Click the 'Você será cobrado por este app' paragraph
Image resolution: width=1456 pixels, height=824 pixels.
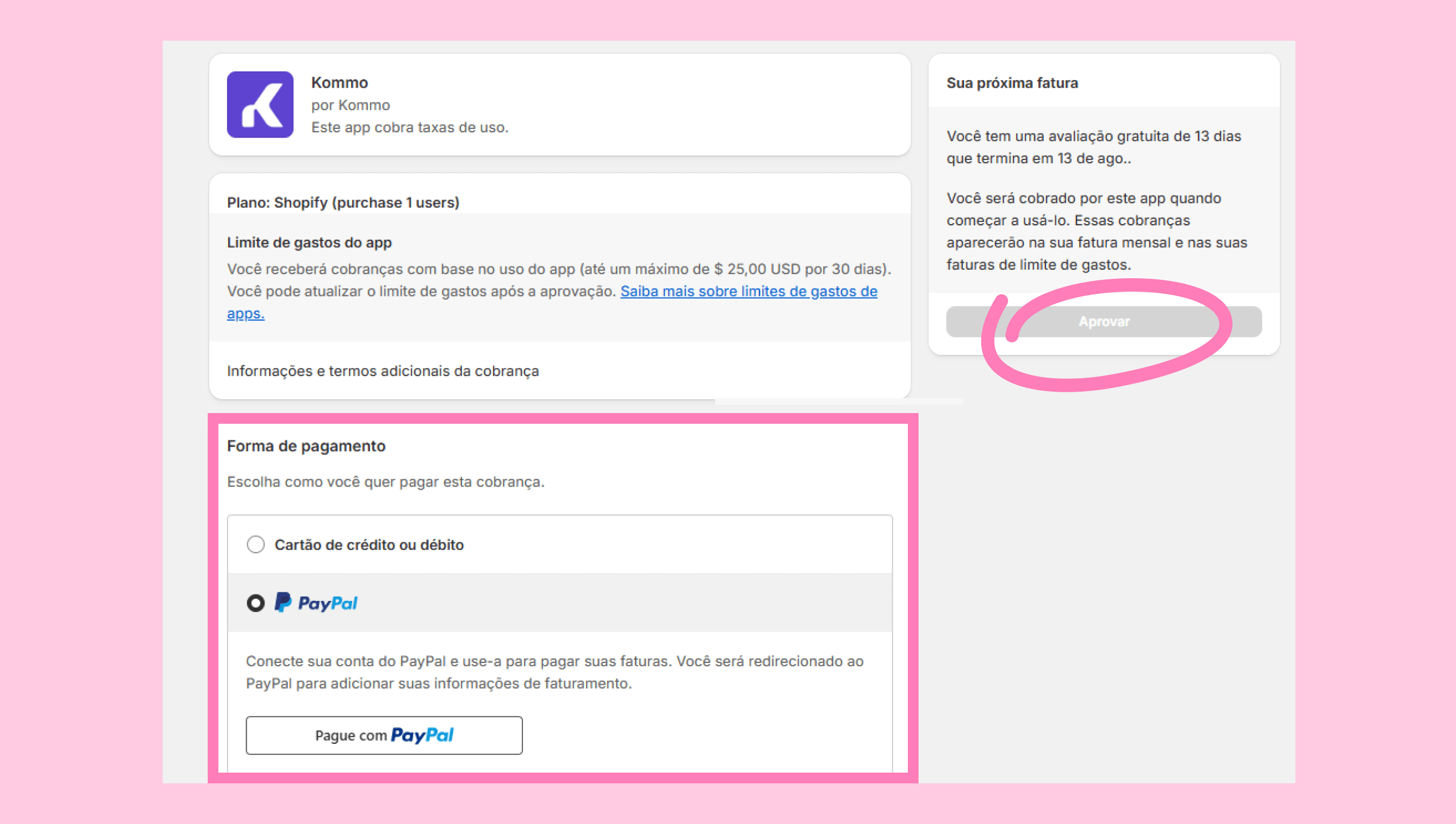point(1097,232)
